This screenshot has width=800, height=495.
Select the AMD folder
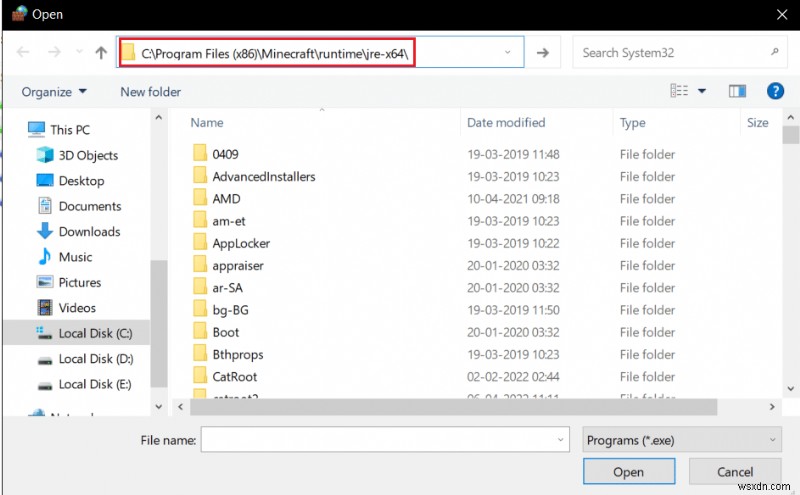tap(226, 199)
